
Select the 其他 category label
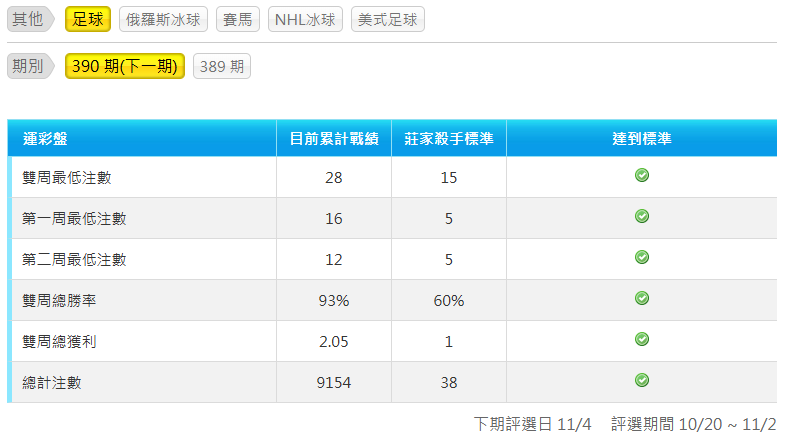[x=30, y=19]
